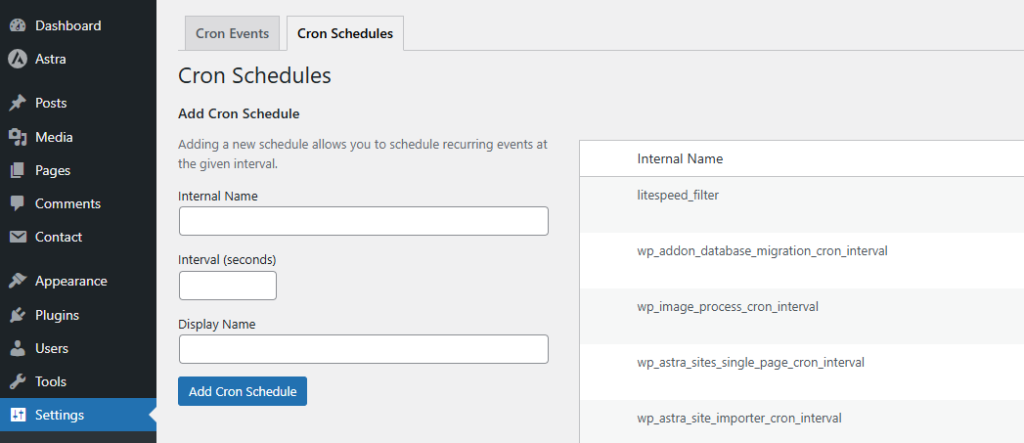The height and width of the screenshot is (443, 1024).
Task: Click the Astra logo icon
Action: click(17, 59)
